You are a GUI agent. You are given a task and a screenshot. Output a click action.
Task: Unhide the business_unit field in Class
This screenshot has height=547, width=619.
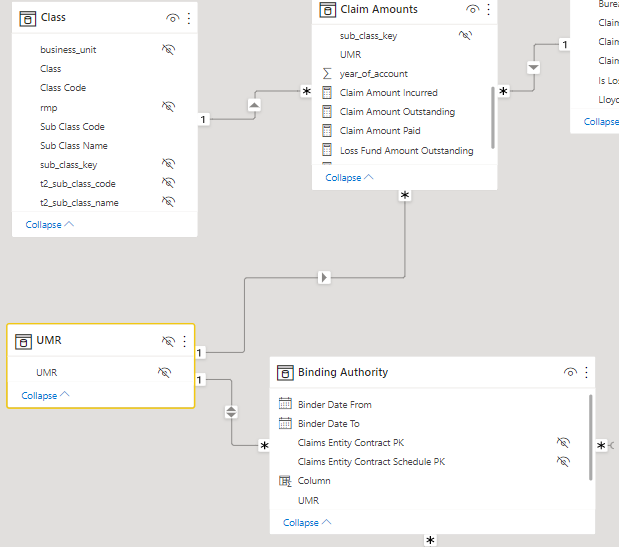click(169, 49)
